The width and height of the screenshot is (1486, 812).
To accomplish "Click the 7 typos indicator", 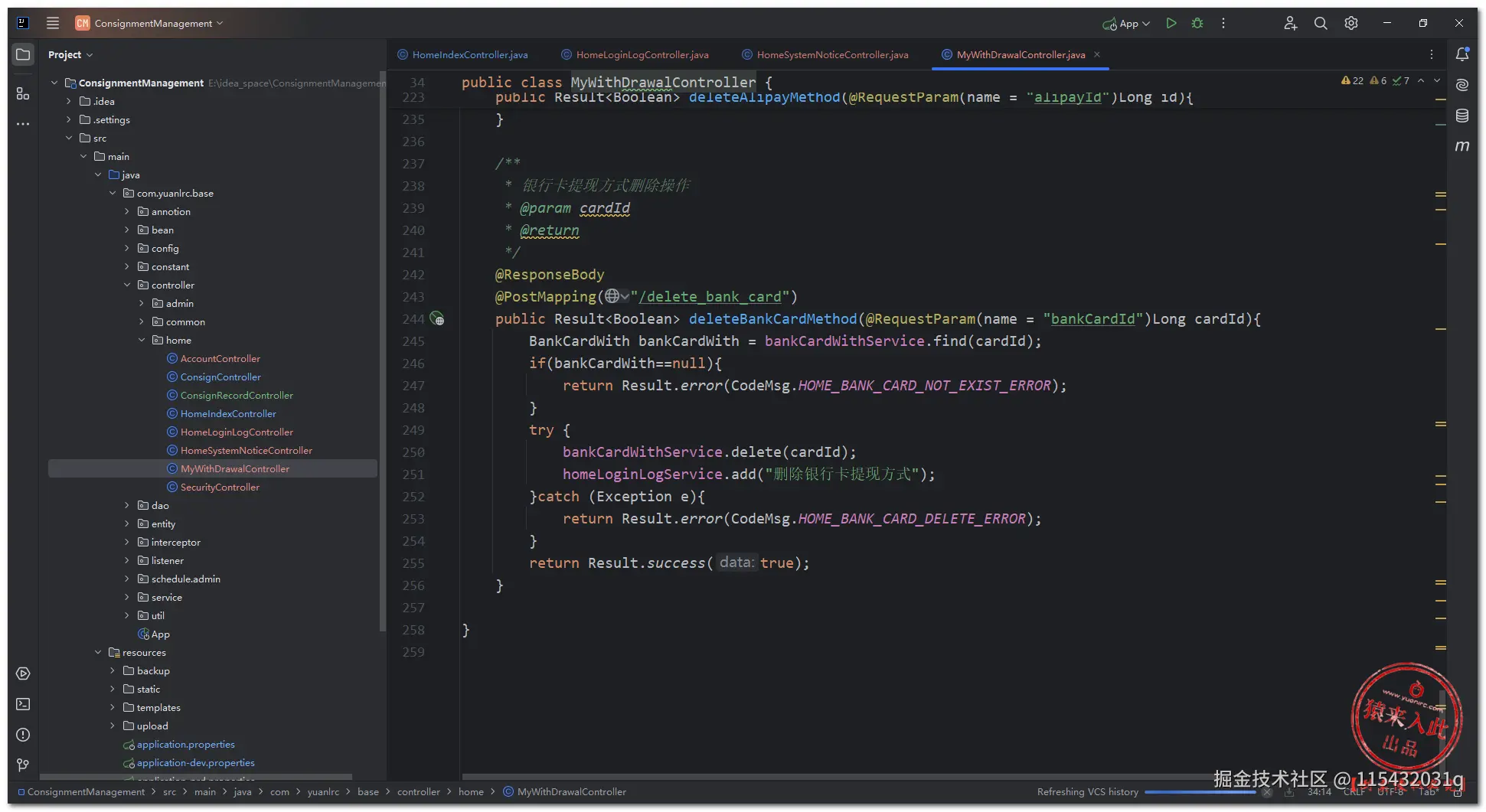I will pos(1401,80).
